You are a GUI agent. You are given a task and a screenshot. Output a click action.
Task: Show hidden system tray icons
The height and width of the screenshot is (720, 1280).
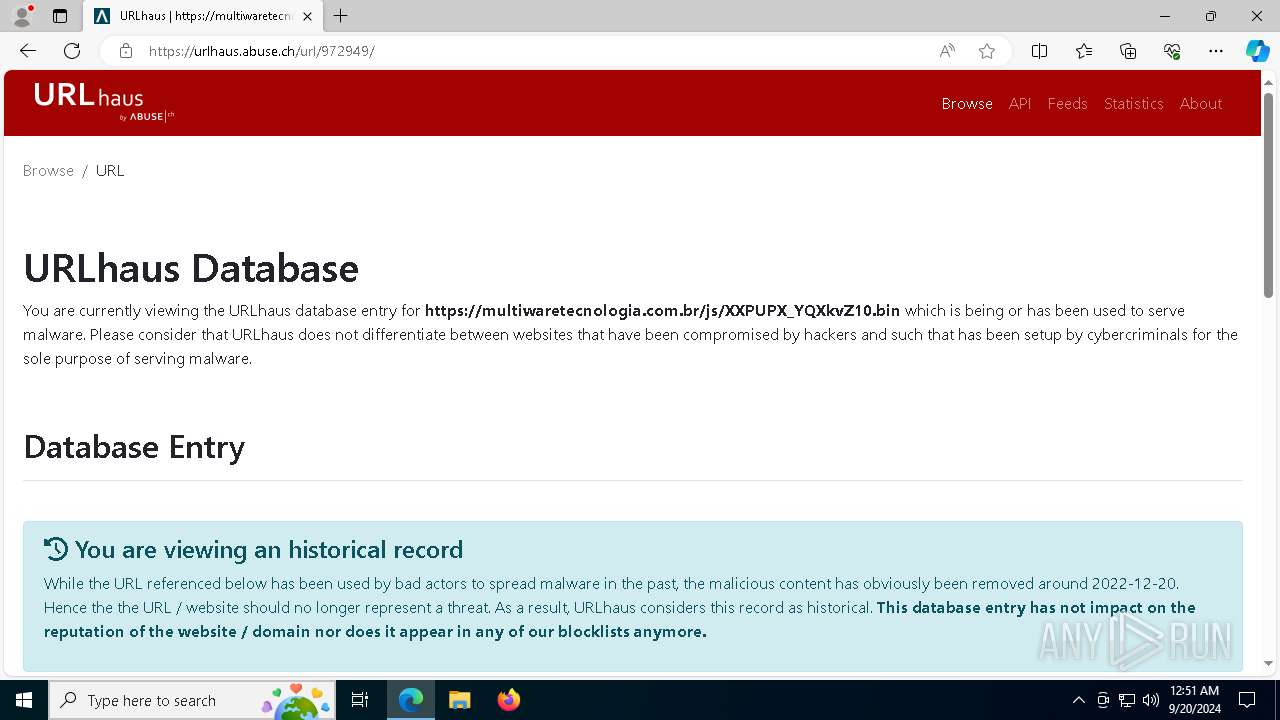[x=1078, y=700]
